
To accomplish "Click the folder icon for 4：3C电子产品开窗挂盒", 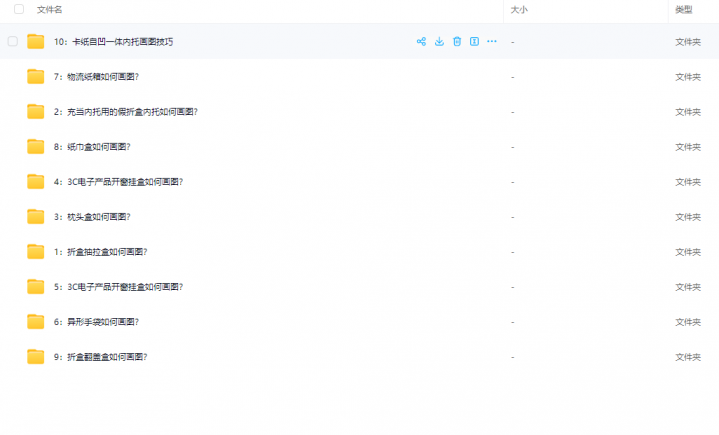I will [36, 182].
